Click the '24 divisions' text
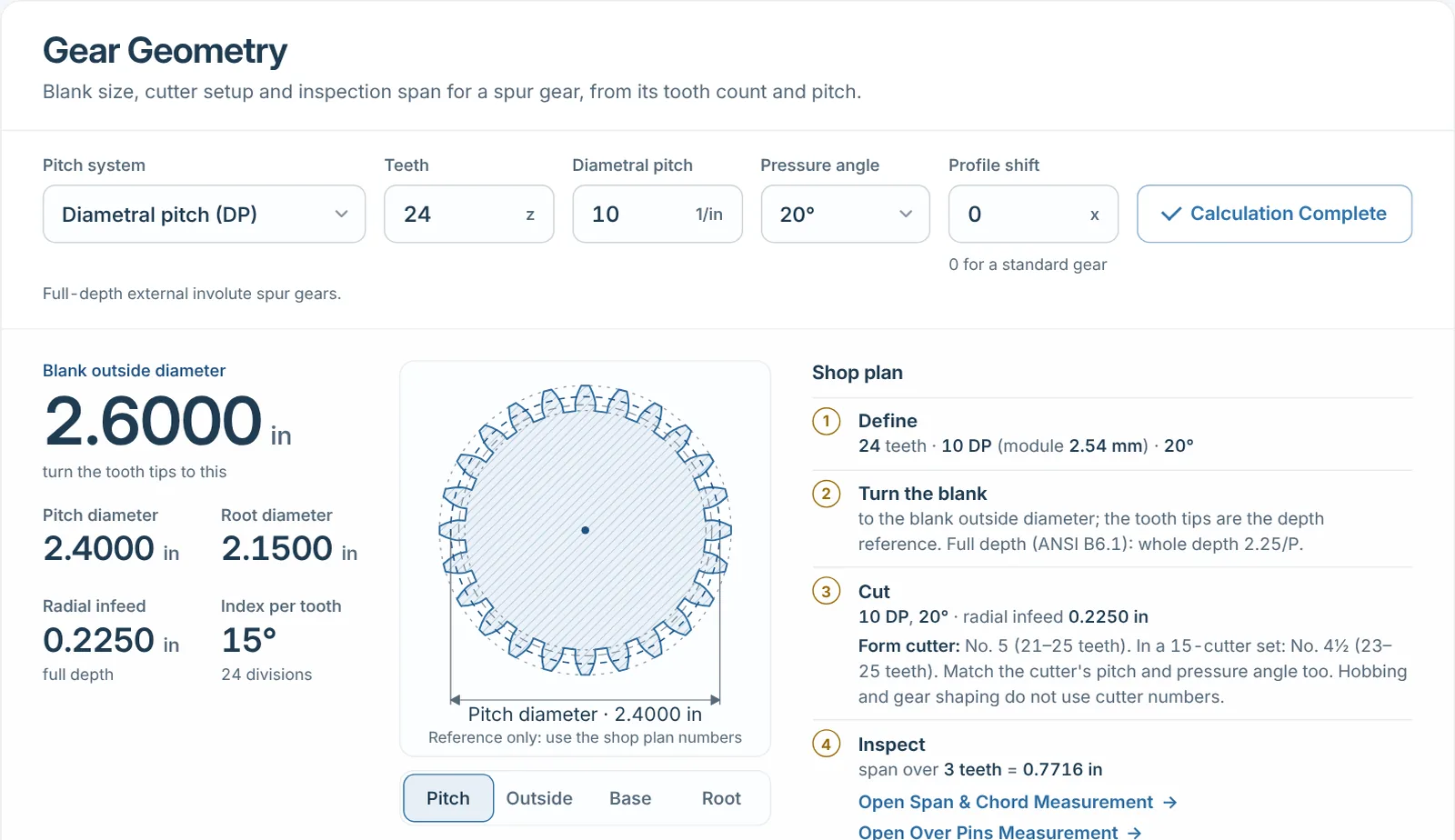Viewport: 1455px width, 840px height. coord(266,675)
